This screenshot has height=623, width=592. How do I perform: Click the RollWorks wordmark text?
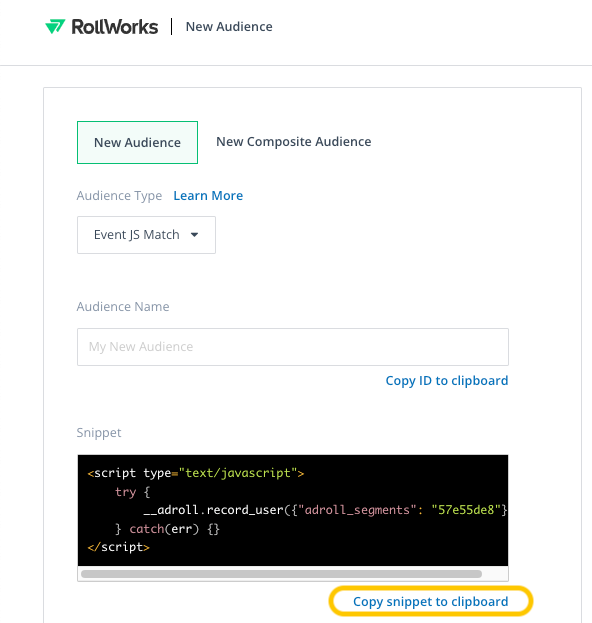click(x=115, y=27)
